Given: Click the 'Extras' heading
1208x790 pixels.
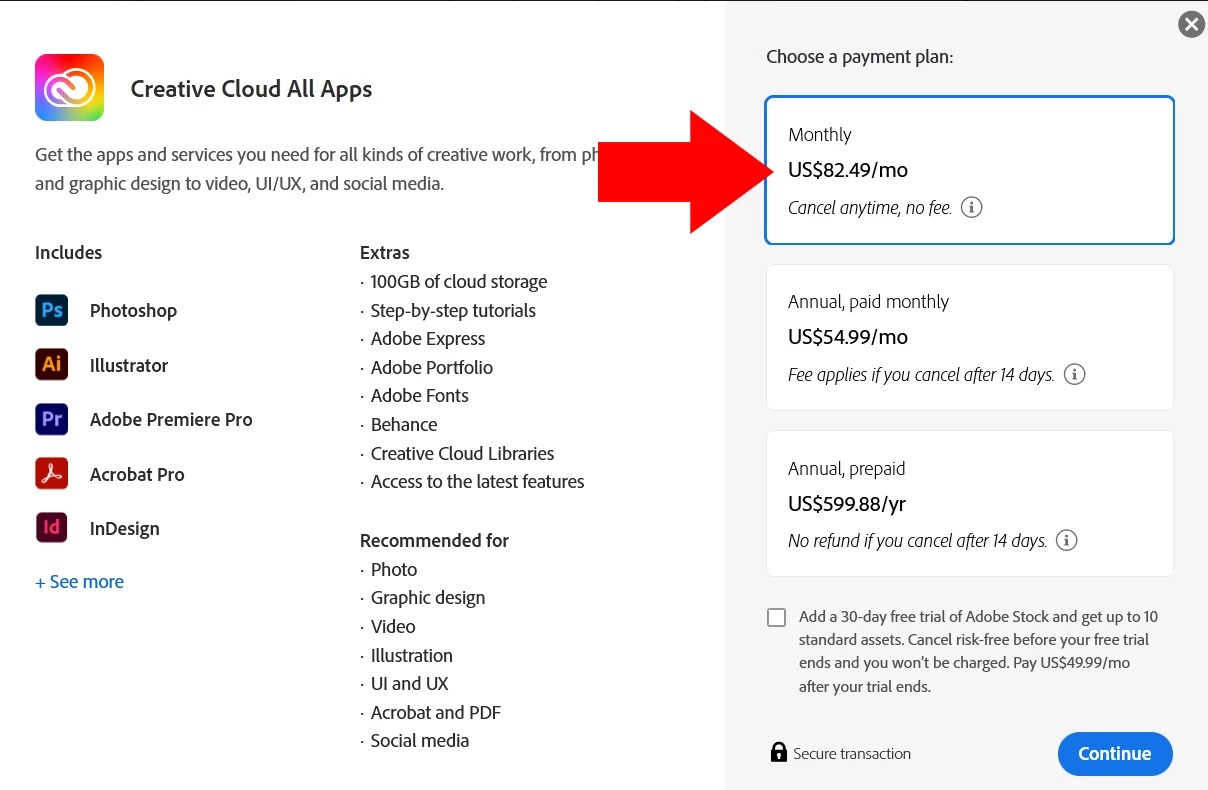Looking at the screenshot, I should click(x=385, y=252).
